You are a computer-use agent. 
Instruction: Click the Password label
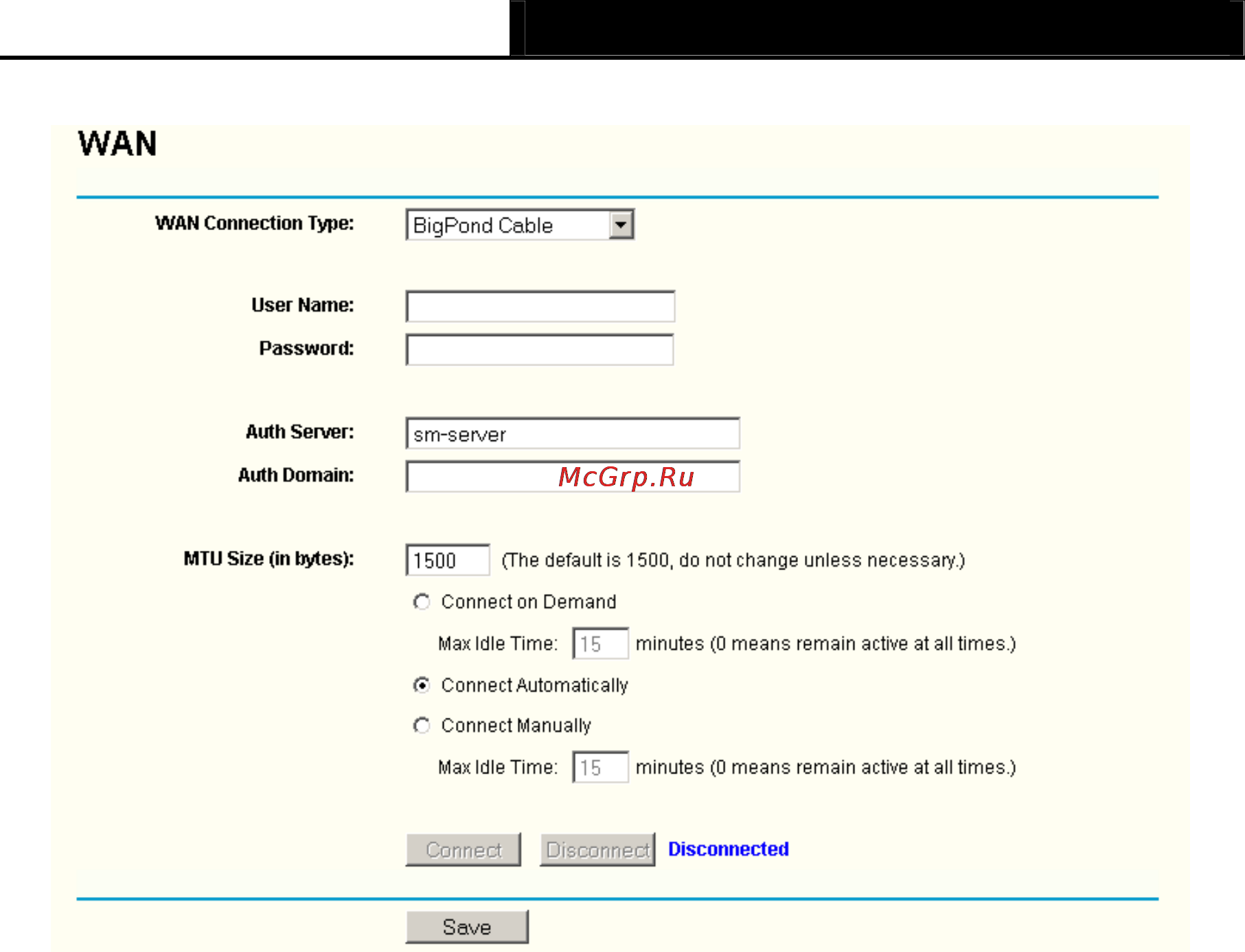click(x=306, y=348)
